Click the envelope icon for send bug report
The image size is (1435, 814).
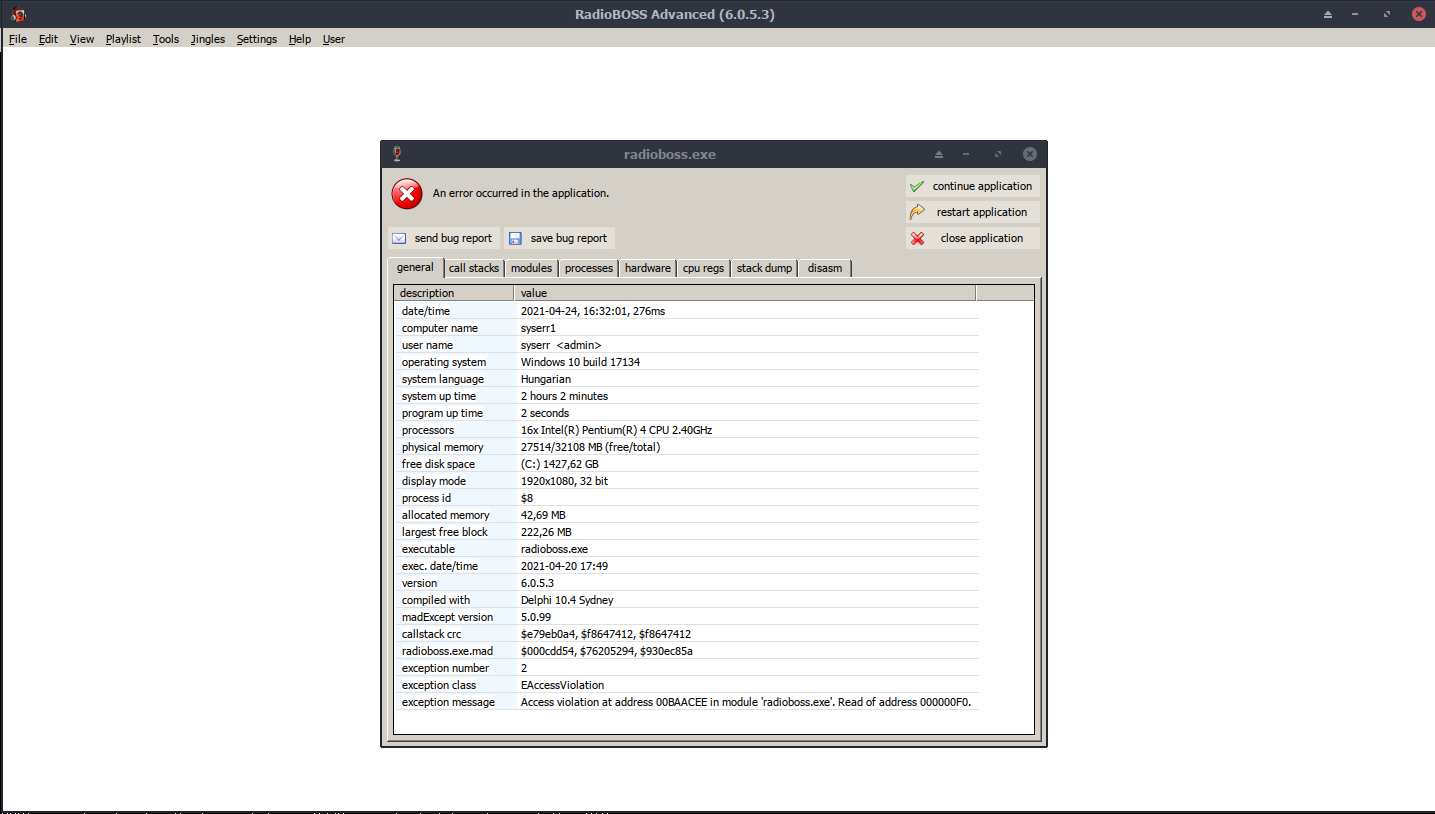(x=399, y=238)
